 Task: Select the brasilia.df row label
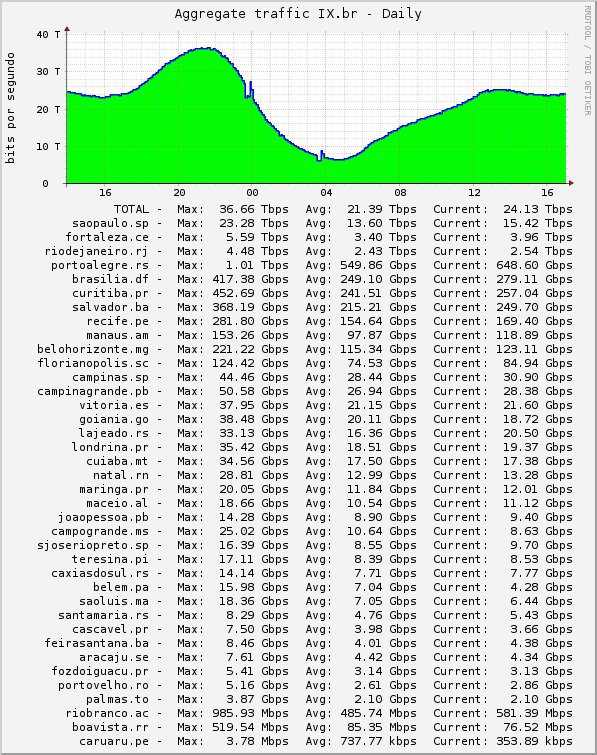[110, 279]
